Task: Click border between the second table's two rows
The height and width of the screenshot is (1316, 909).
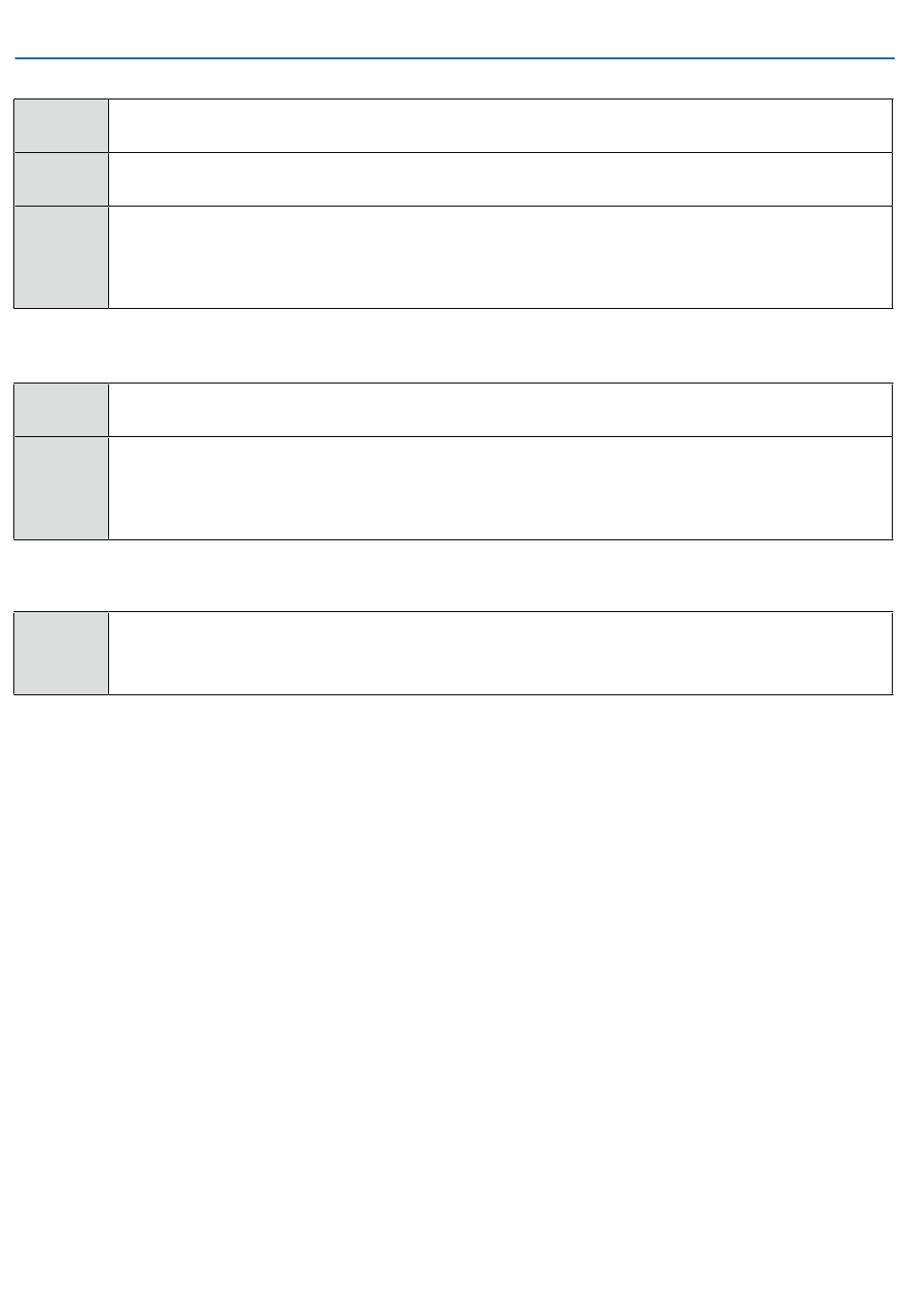Action: [x=499, y=436]
